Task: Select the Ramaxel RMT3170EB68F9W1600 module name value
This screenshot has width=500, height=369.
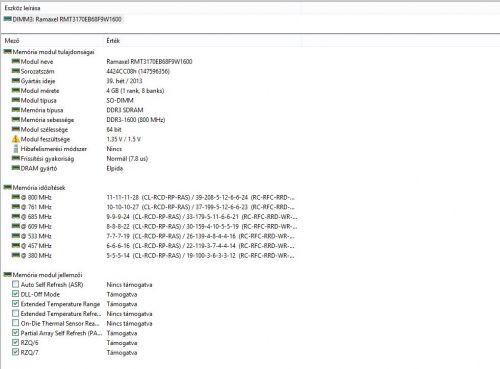Action: (x=149, y=62)
